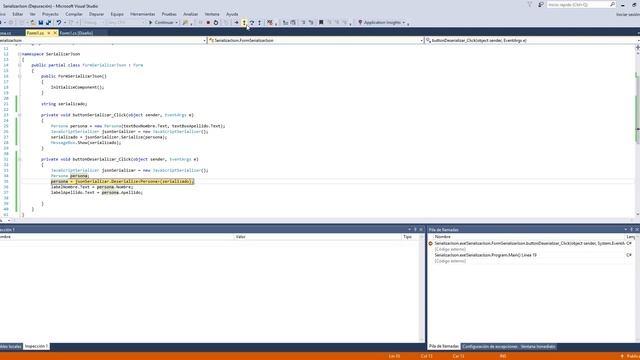Stop debugging with the red square icon

[x=208, y=22]
